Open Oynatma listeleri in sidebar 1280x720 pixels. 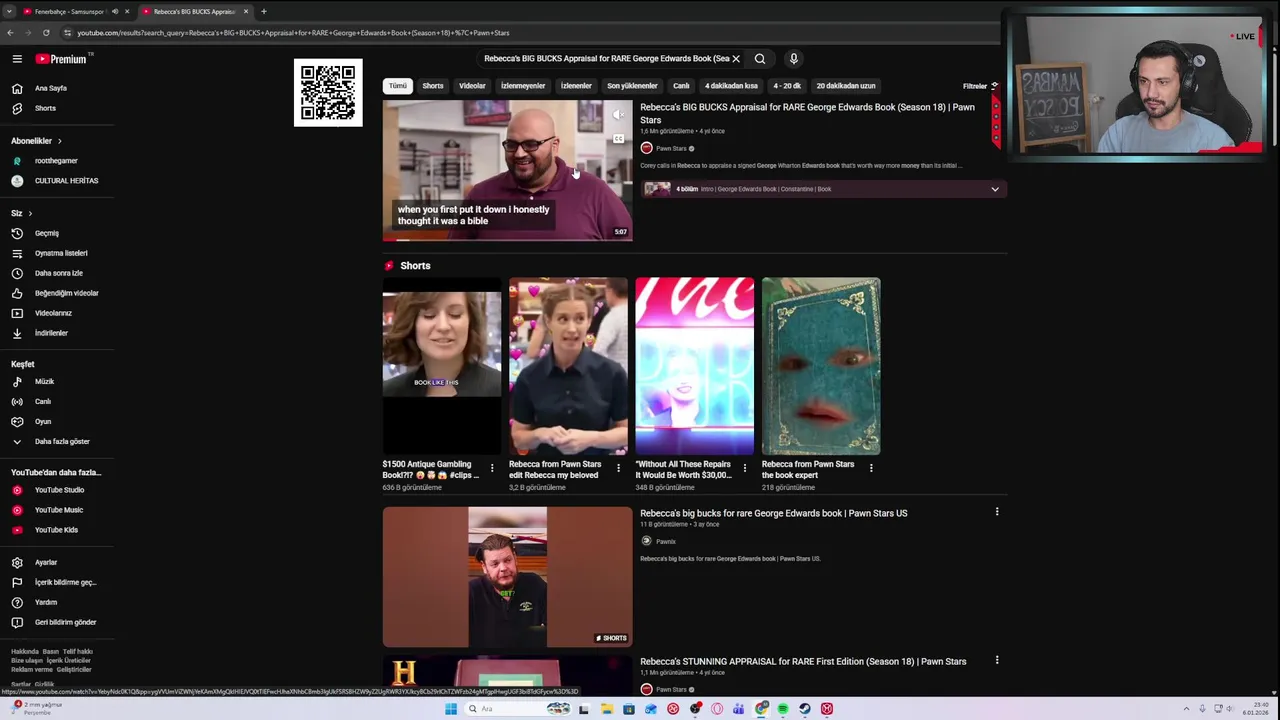(61, 253)
